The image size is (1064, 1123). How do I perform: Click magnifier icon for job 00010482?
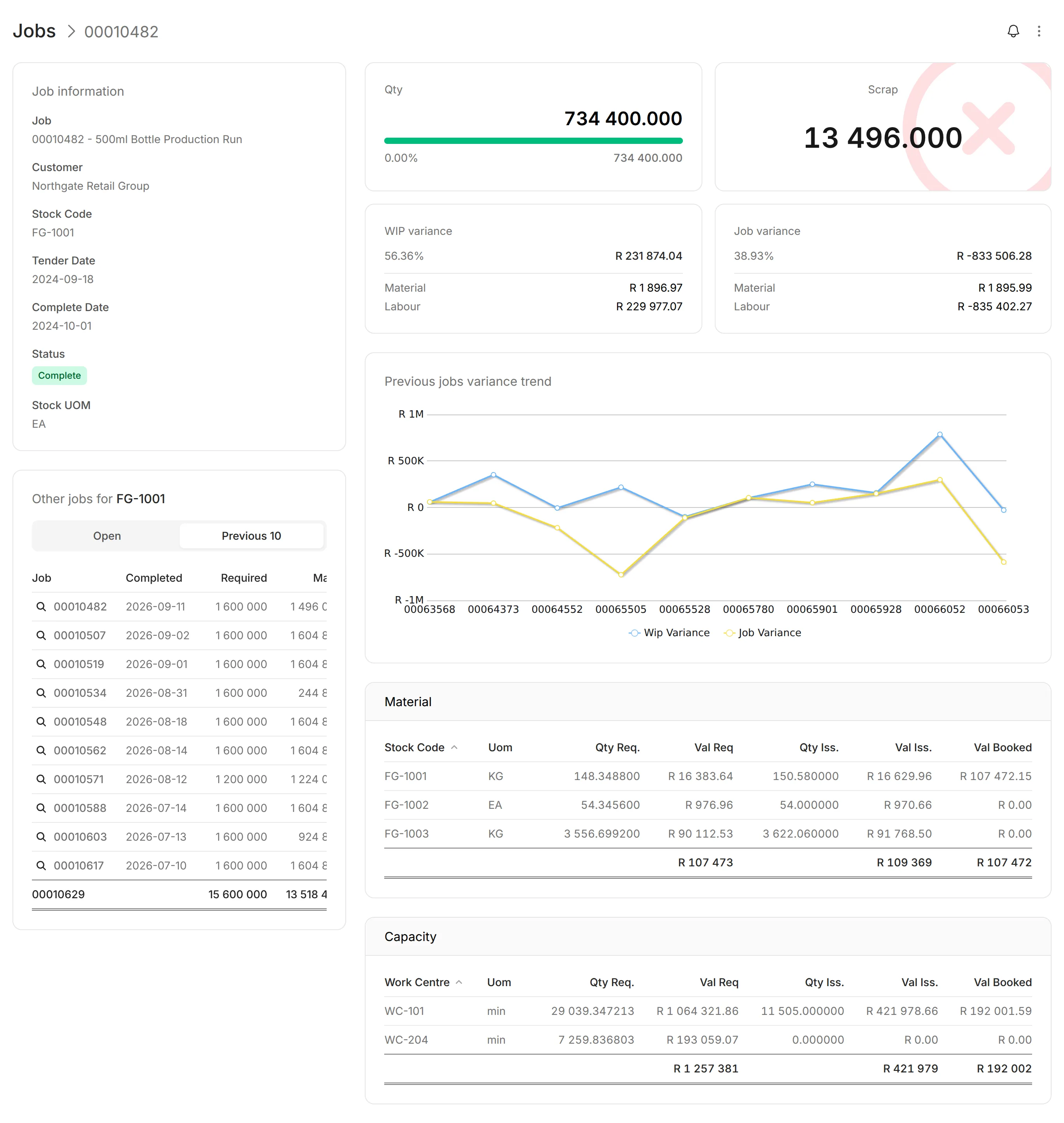41,606
